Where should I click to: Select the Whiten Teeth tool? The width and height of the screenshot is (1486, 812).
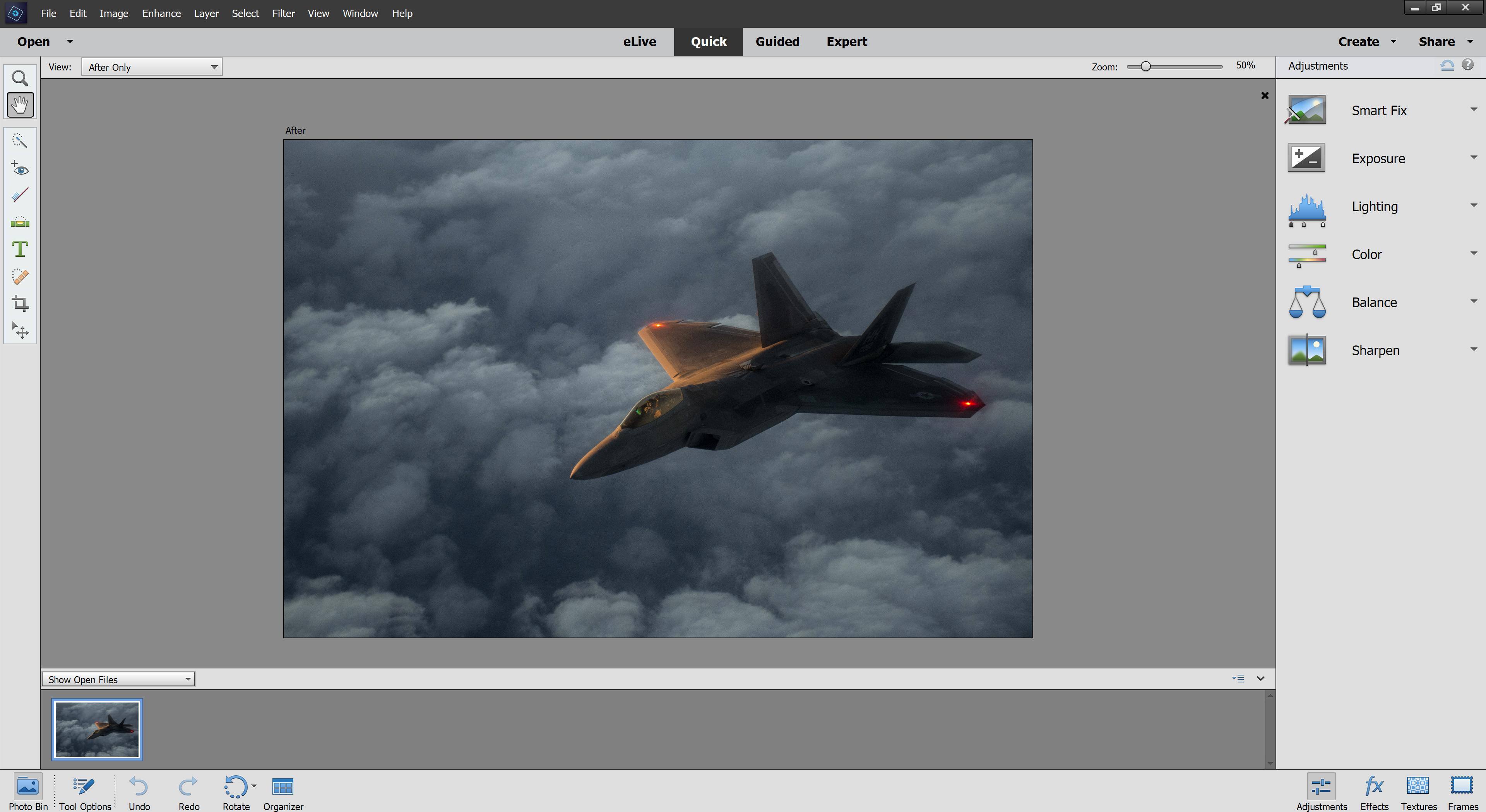pyautogui.click(x=20, y=195)
